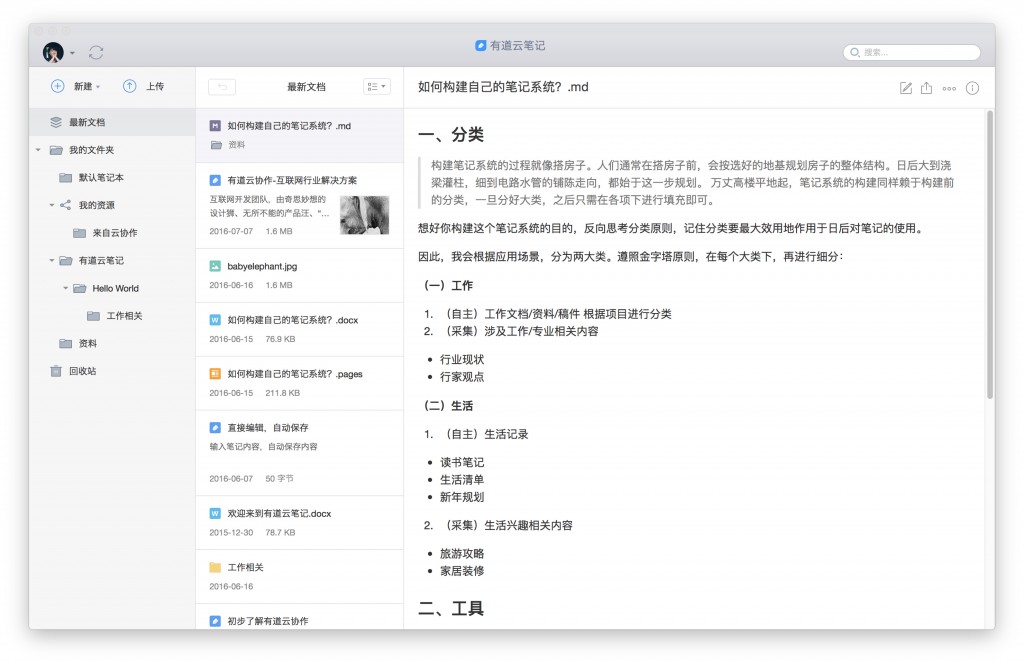Click the Pages file icon of .pages note

[x=215, y=374]
